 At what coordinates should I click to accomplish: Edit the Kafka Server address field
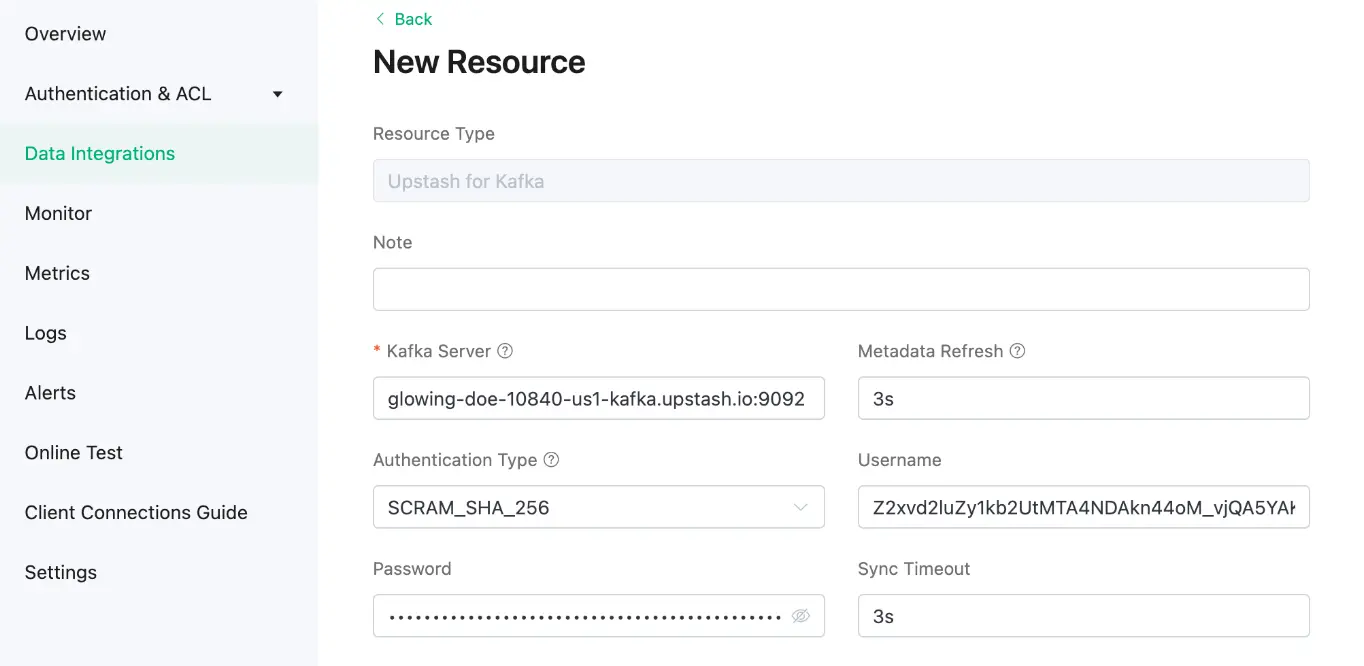(598, 398)
